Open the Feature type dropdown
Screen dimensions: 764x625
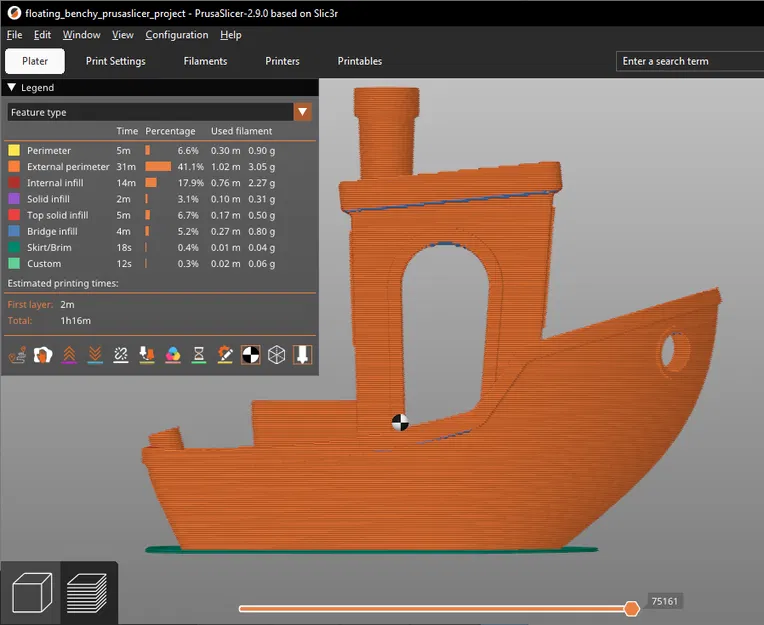tap(303, 112)
